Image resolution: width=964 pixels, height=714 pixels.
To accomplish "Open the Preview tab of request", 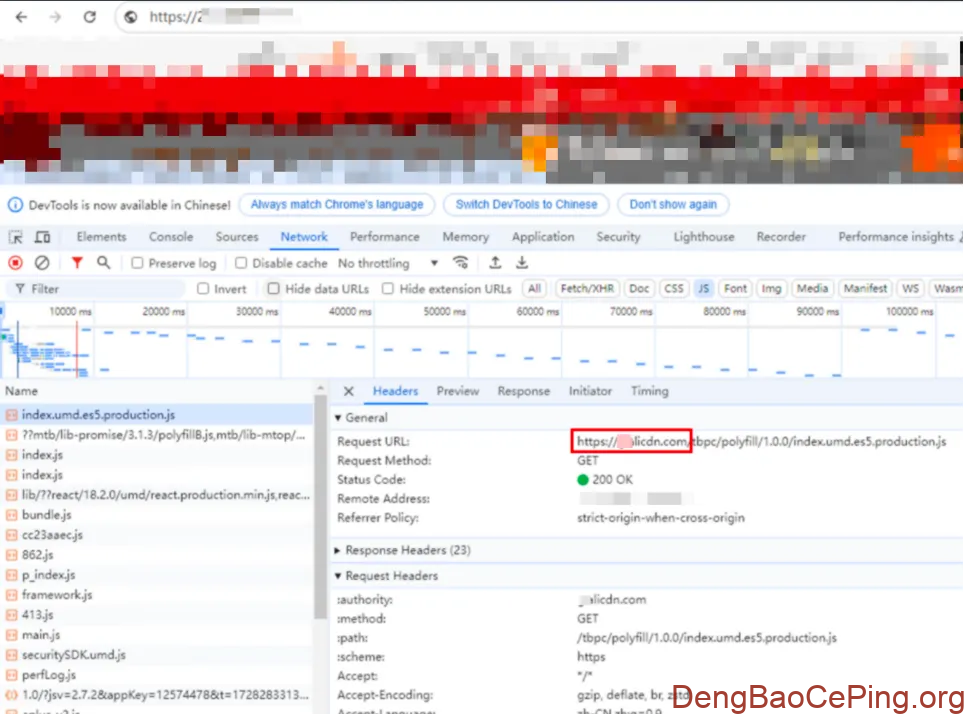I will click(x=458, y=391).
